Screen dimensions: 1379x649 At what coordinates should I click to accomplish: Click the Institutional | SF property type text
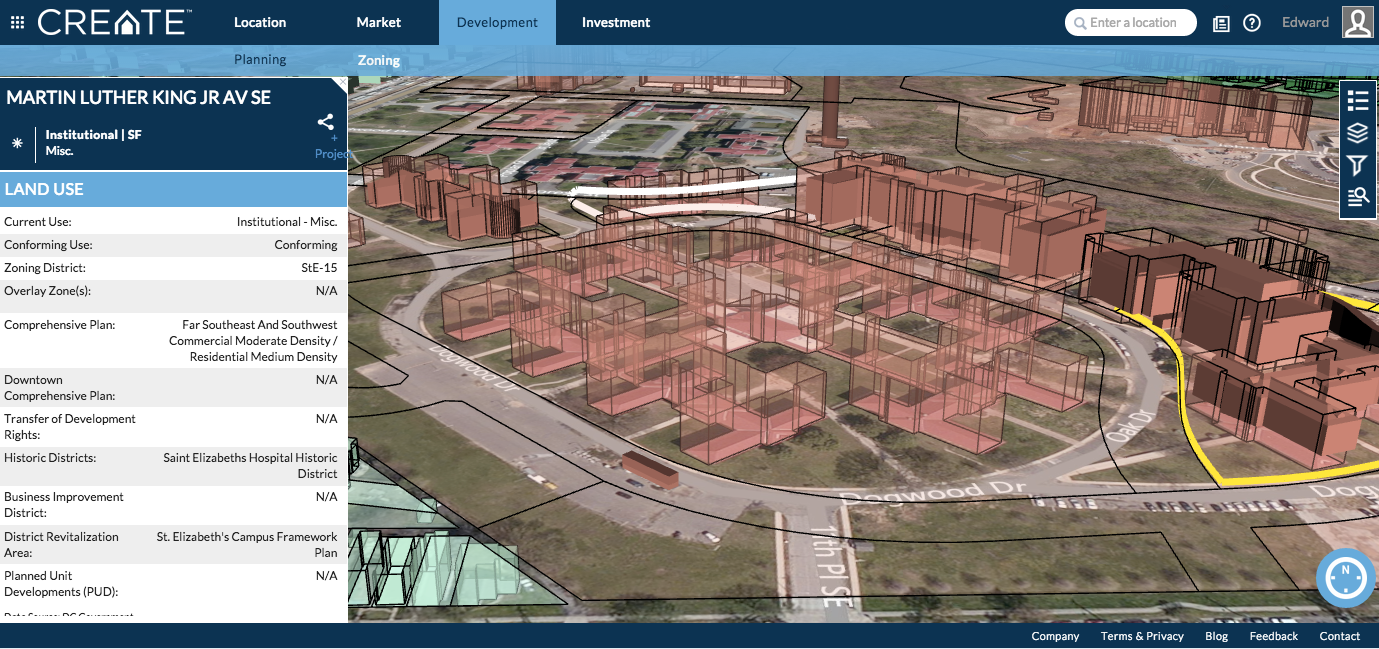(93, 135)
